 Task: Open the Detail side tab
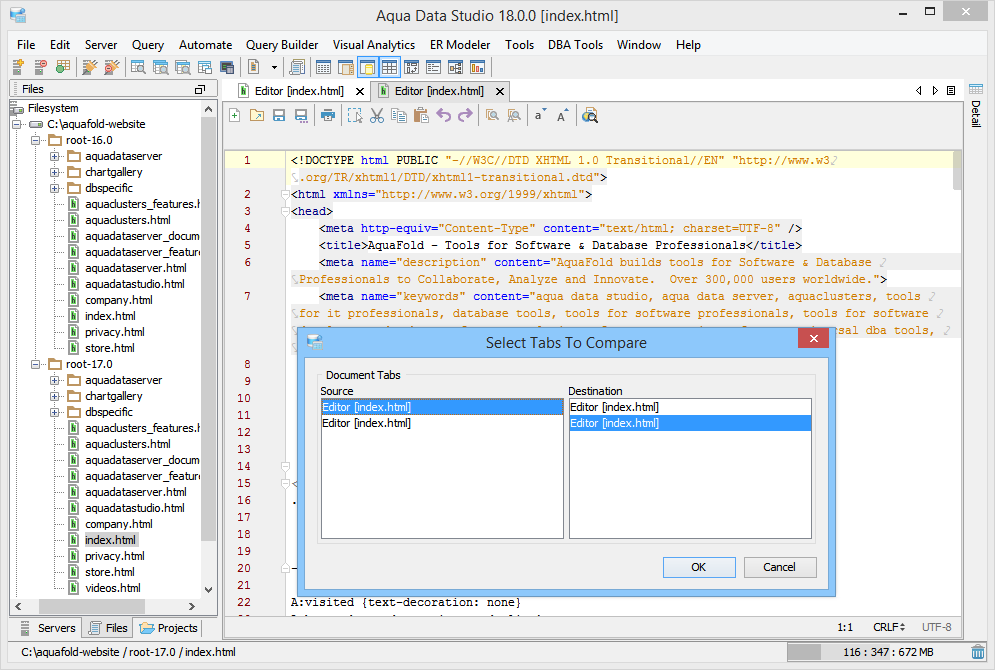976,106
